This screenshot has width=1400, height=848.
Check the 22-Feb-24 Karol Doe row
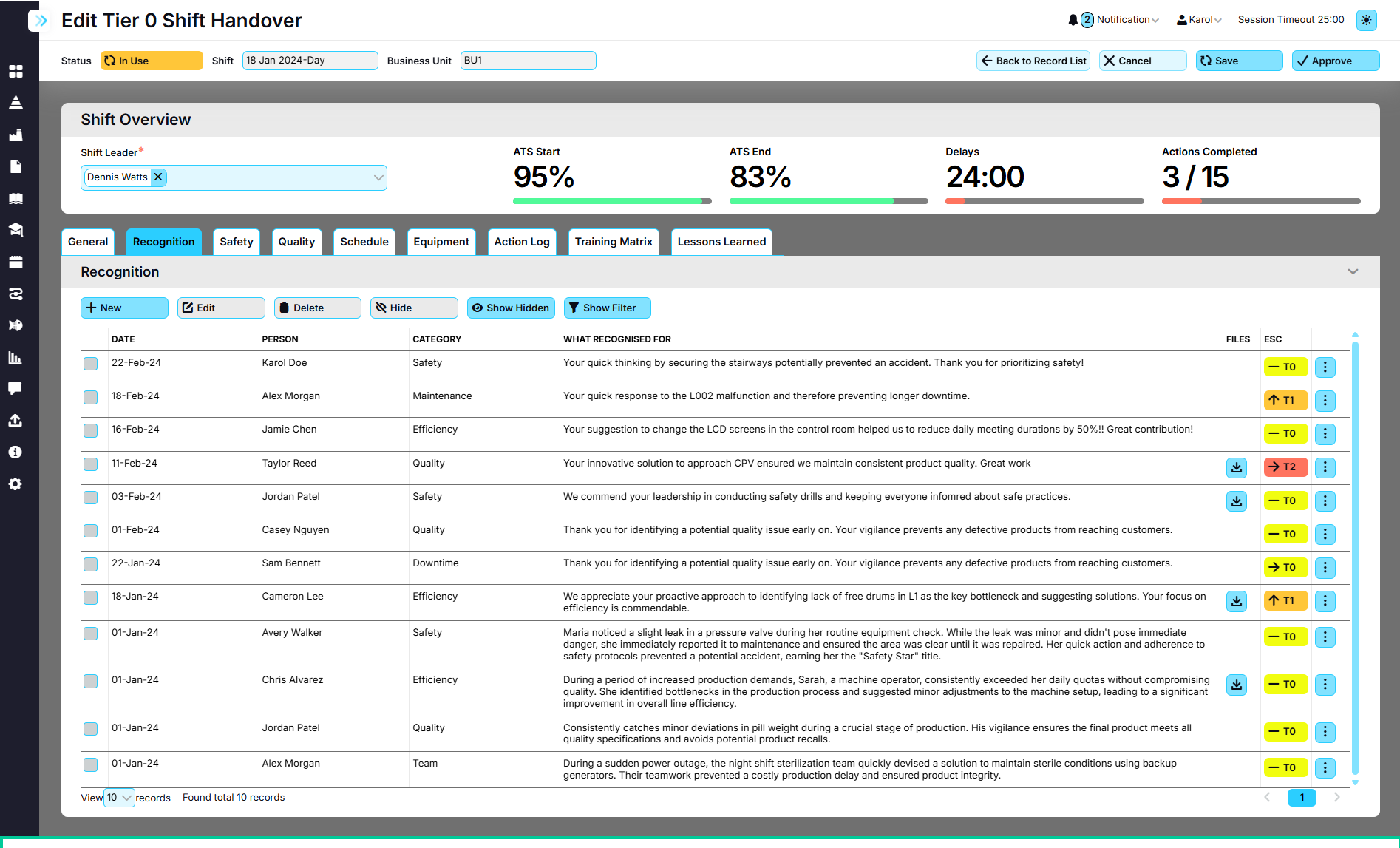pyautogui.click(x=91, y=364)
